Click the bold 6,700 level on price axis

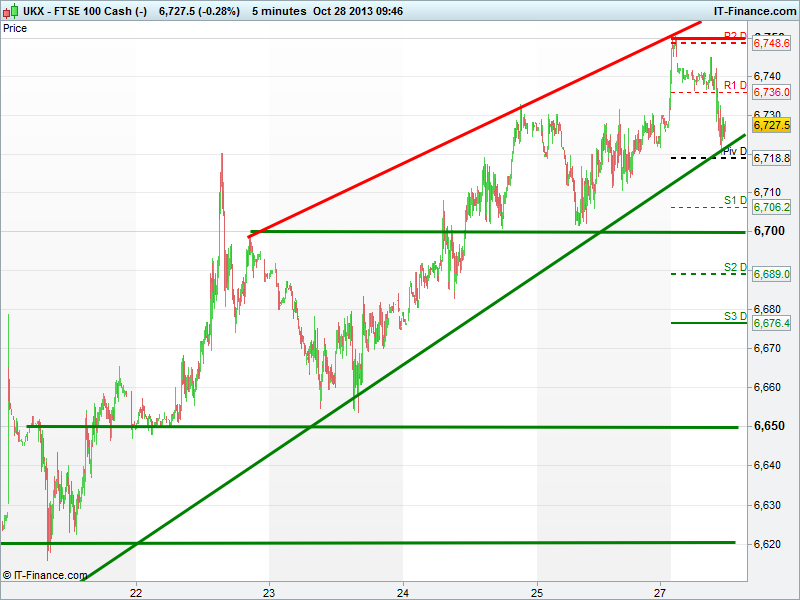768,231
